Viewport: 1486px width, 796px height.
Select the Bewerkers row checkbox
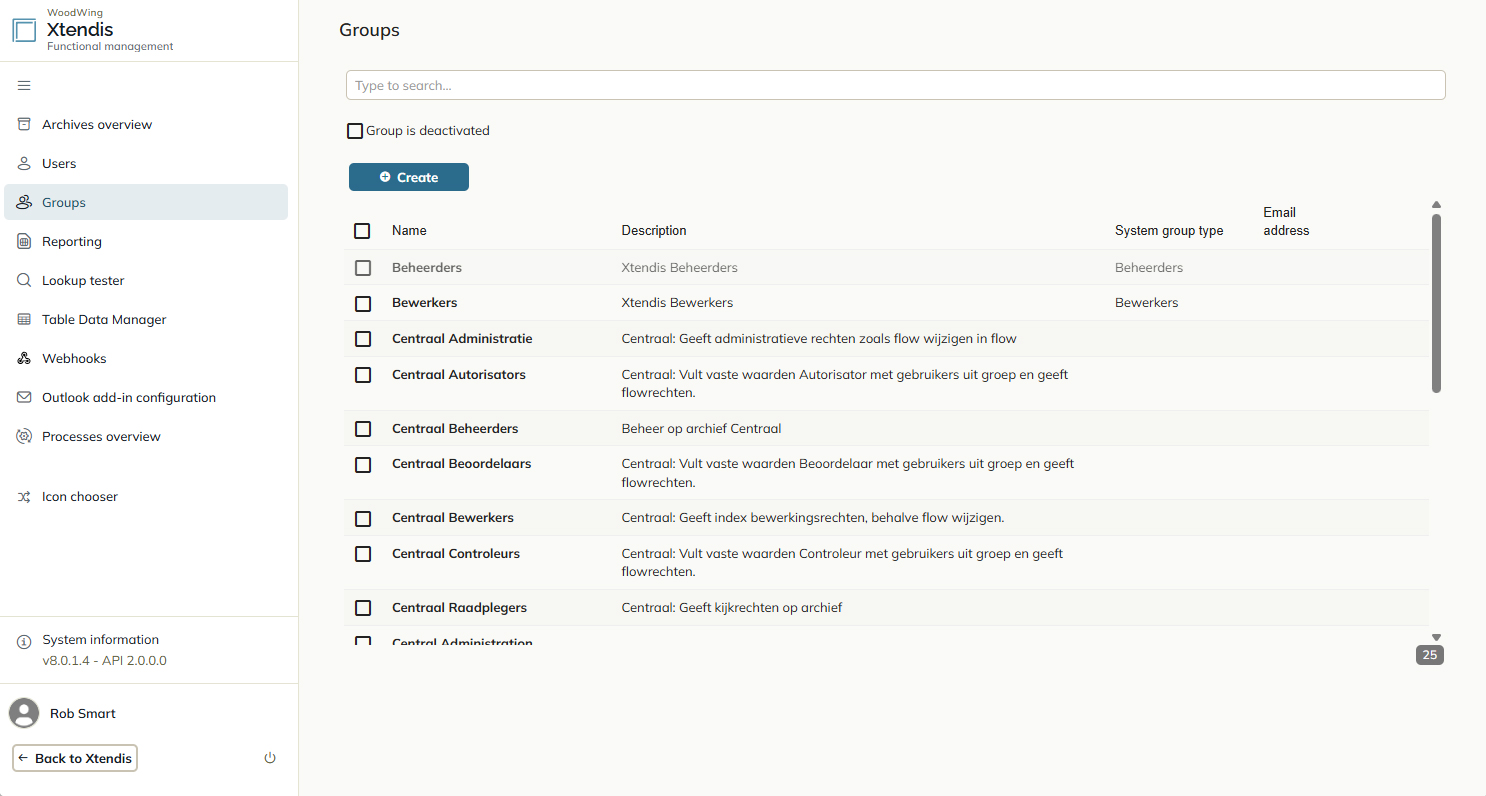click(363, 304)
